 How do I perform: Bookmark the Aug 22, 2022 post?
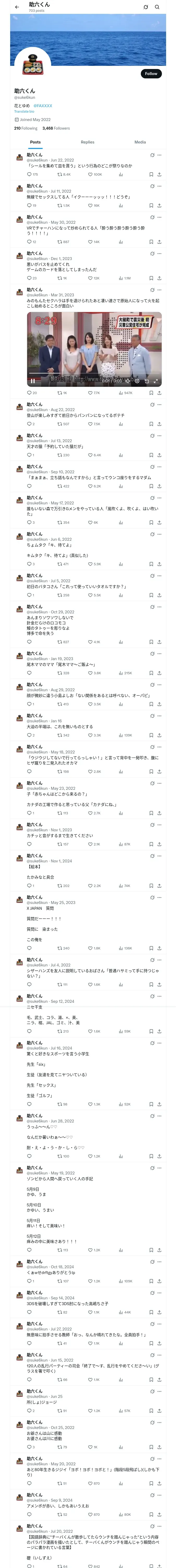tap(151, 424)
